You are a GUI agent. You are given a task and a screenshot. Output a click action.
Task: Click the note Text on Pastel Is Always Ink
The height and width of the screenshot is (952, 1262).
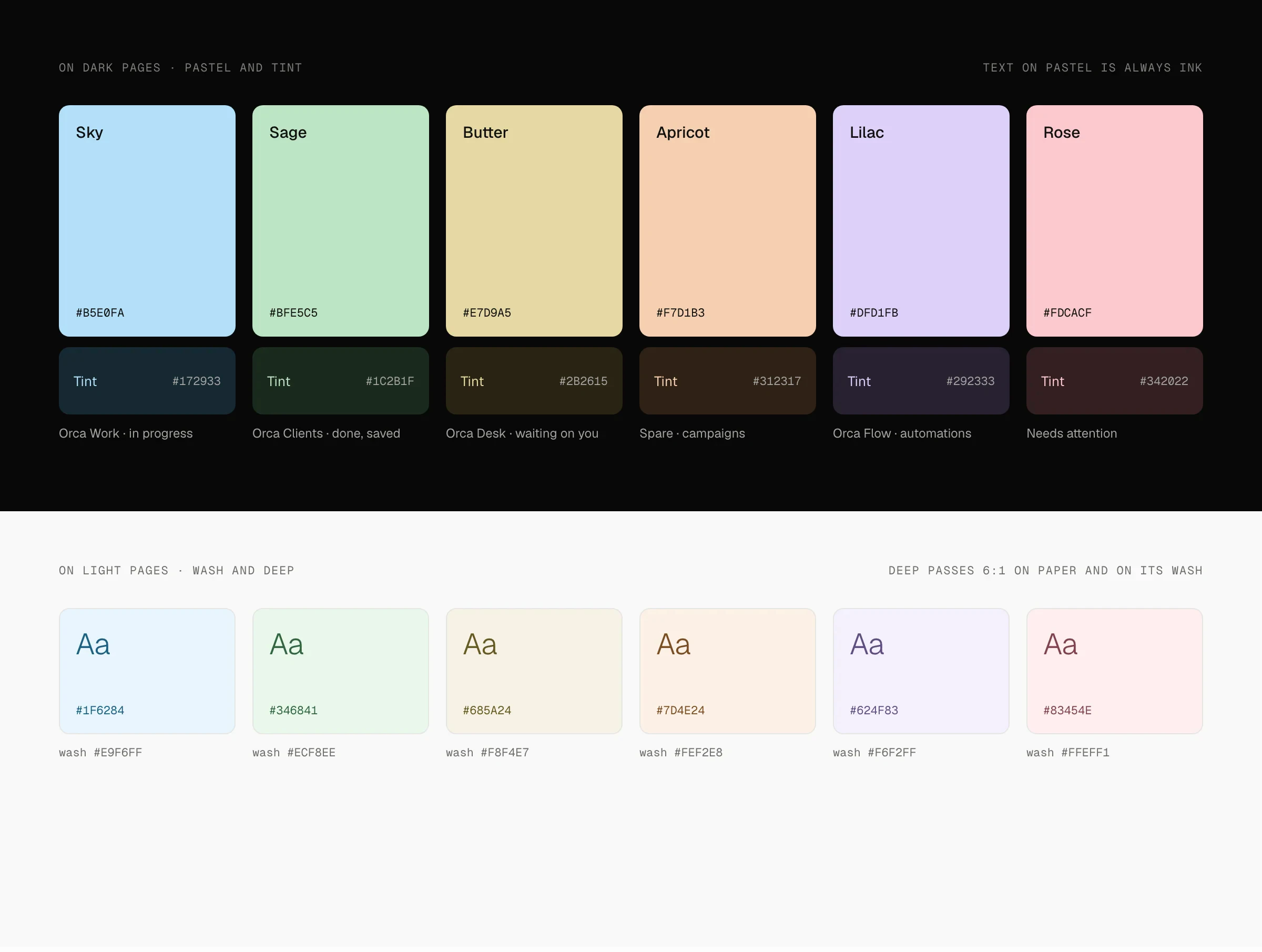click(x=1092, y=67)
